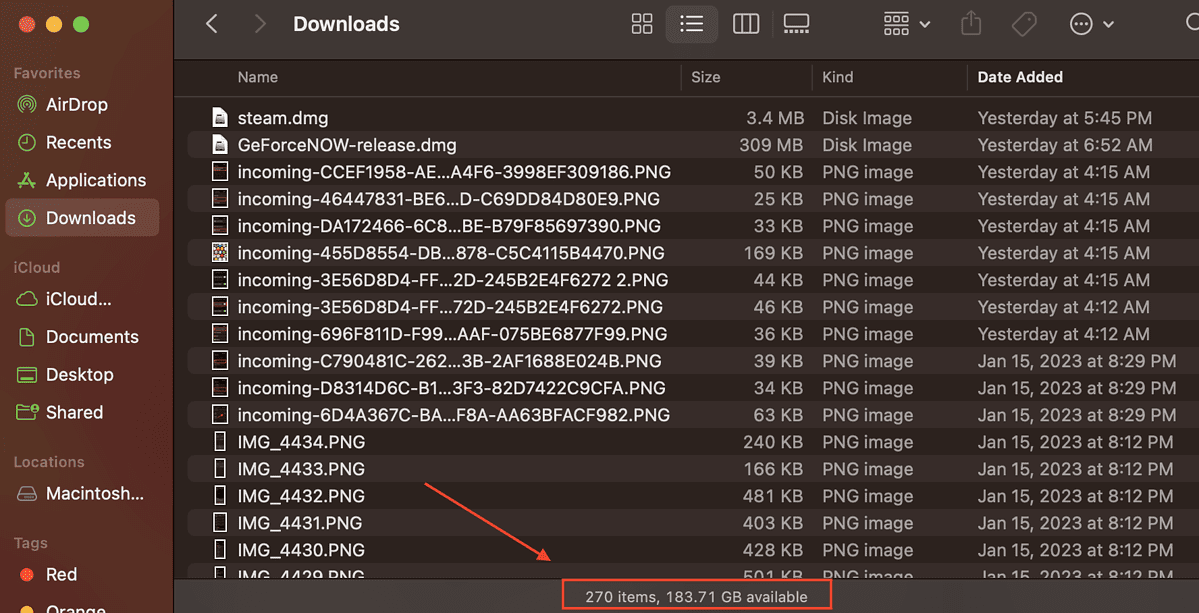Click the Share icon

point(969,23)
